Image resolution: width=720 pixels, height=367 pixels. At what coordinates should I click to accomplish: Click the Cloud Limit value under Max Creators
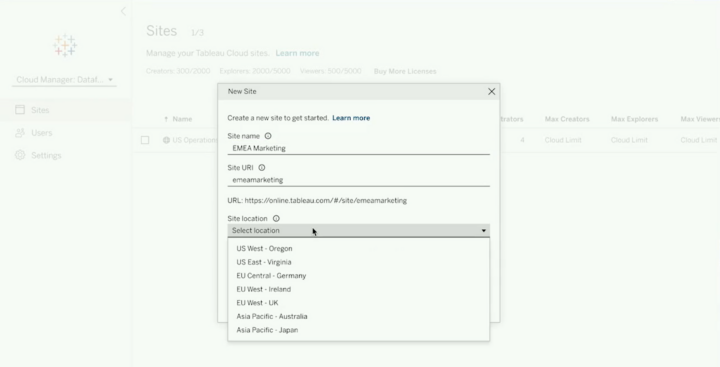click(563, 140)
